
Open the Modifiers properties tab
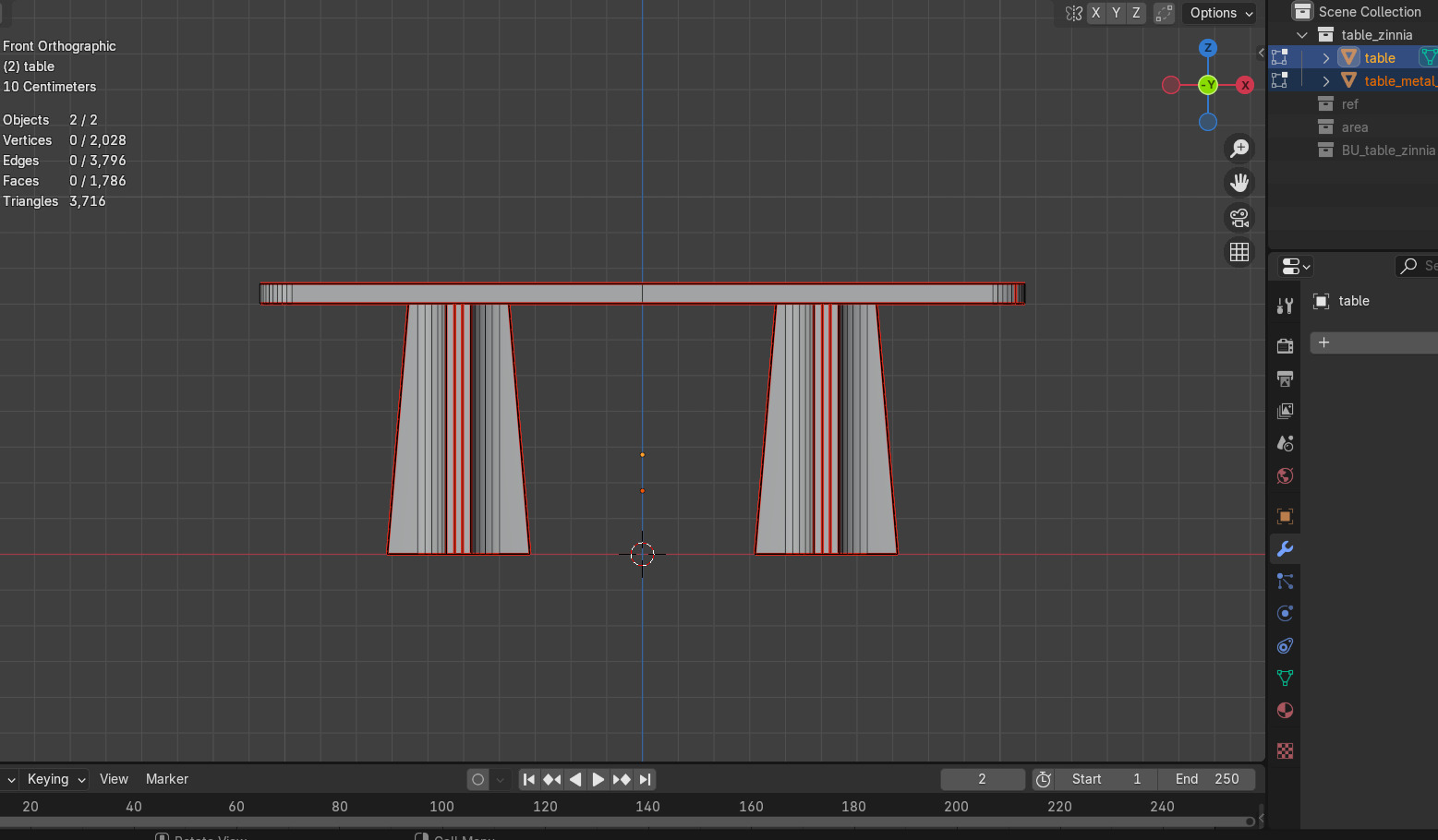pyautogui.click(x=1285, y=548)
